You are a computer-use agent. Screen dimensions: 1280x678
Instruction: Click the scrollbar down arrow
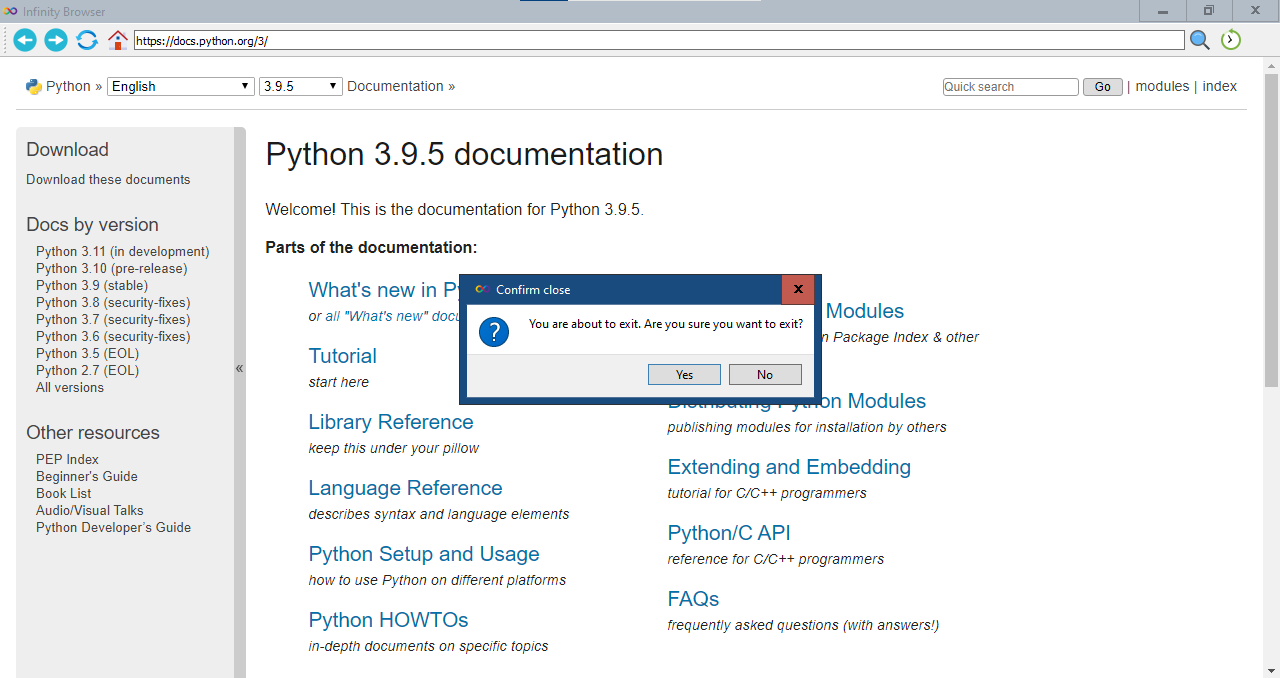click(1271, 669)
